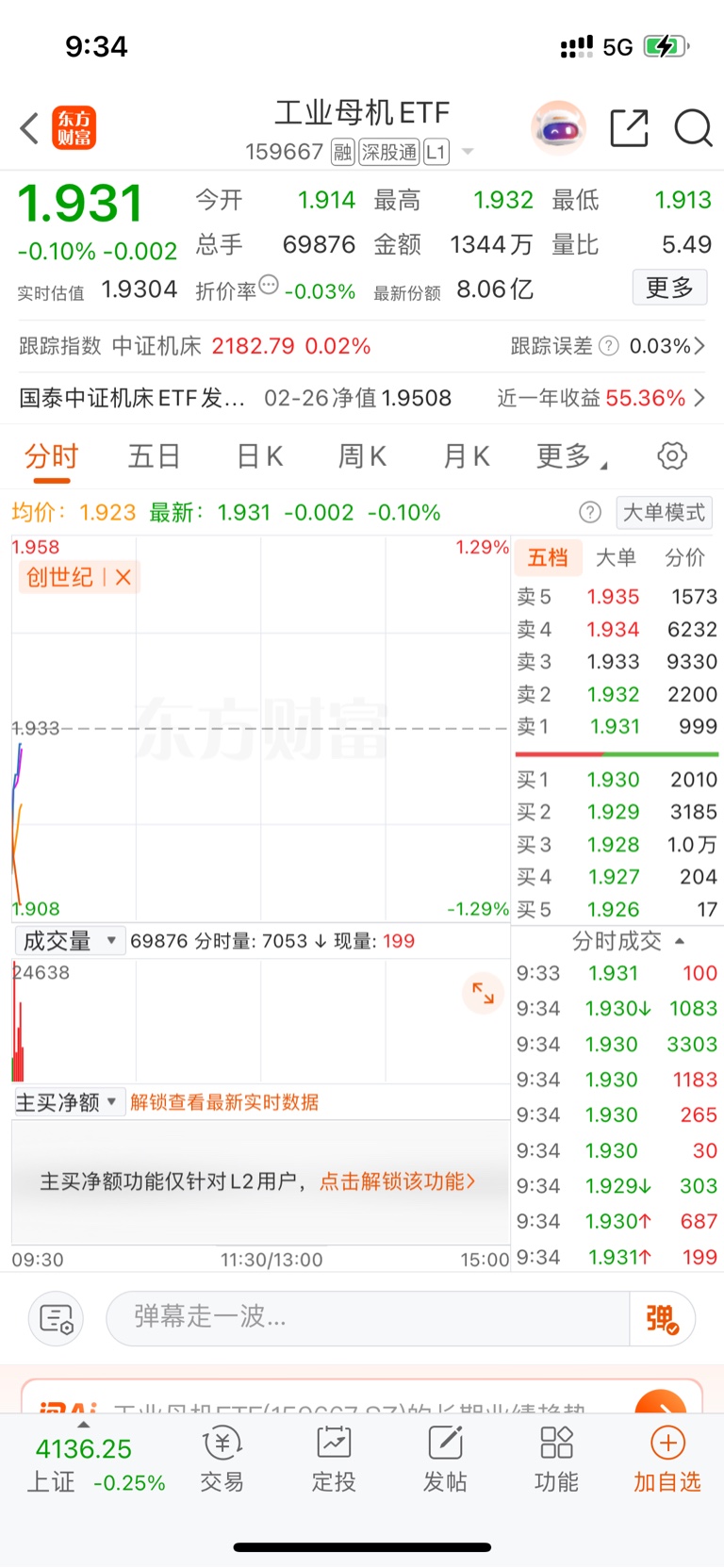Tap the 跟踪误差 question mark icon
The width and height of the screenshot is (724, 1568).
(609, 346)
